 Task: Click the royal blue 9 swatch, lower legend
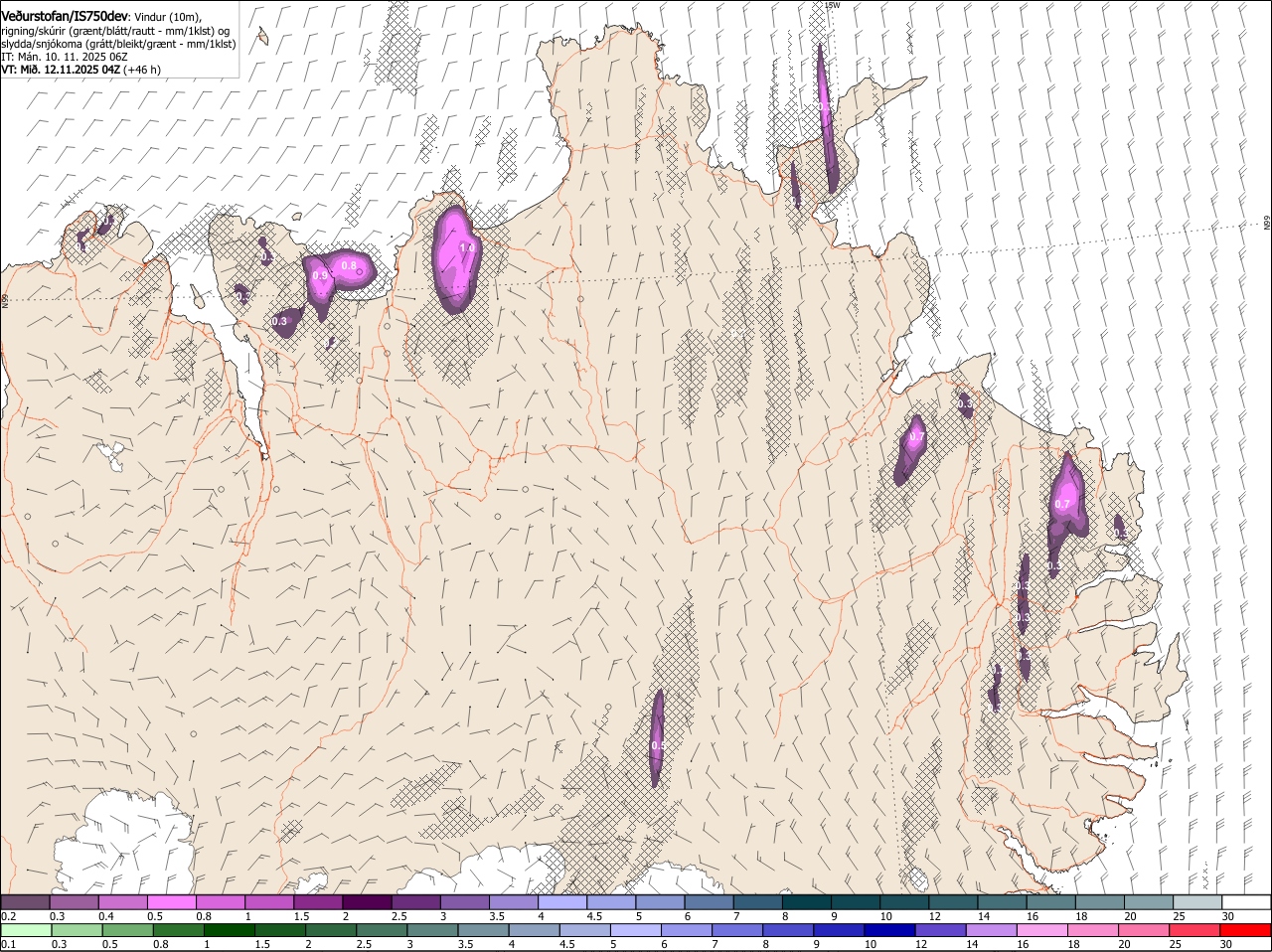pos(840,930)
